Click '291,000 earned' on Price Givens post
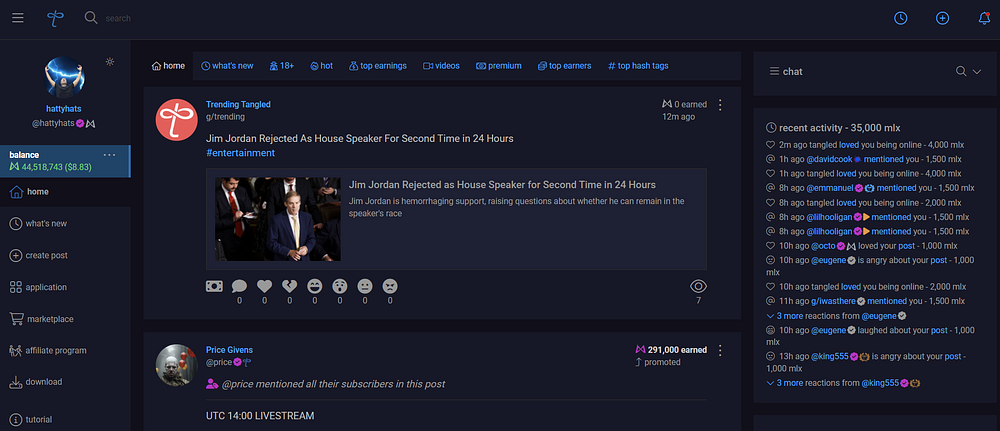Screen dimensions: 1000x431 [x=677, y=350]
